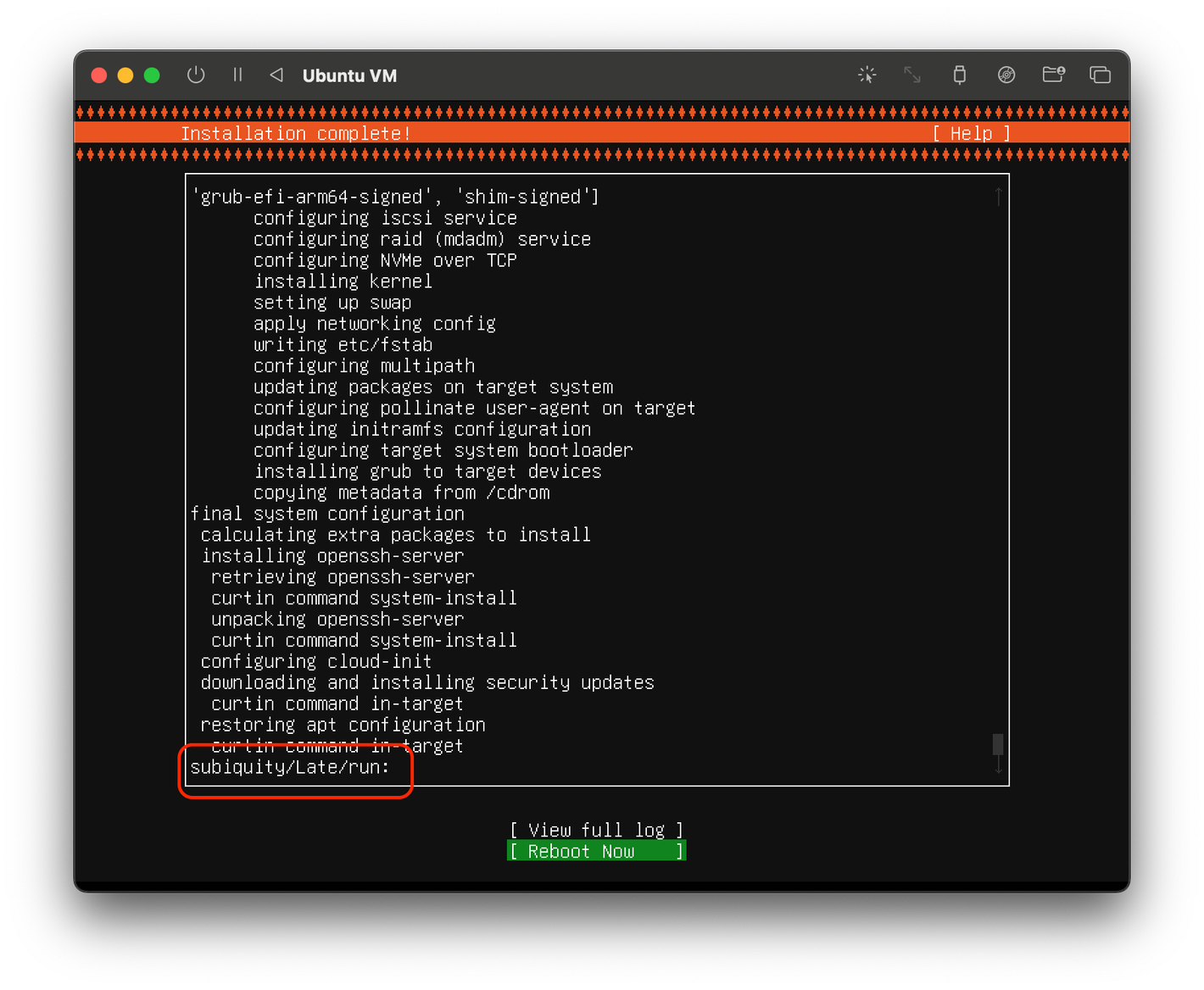Click 'apply networking config' log line
The image size is (1204, 990).
point(375,324)
